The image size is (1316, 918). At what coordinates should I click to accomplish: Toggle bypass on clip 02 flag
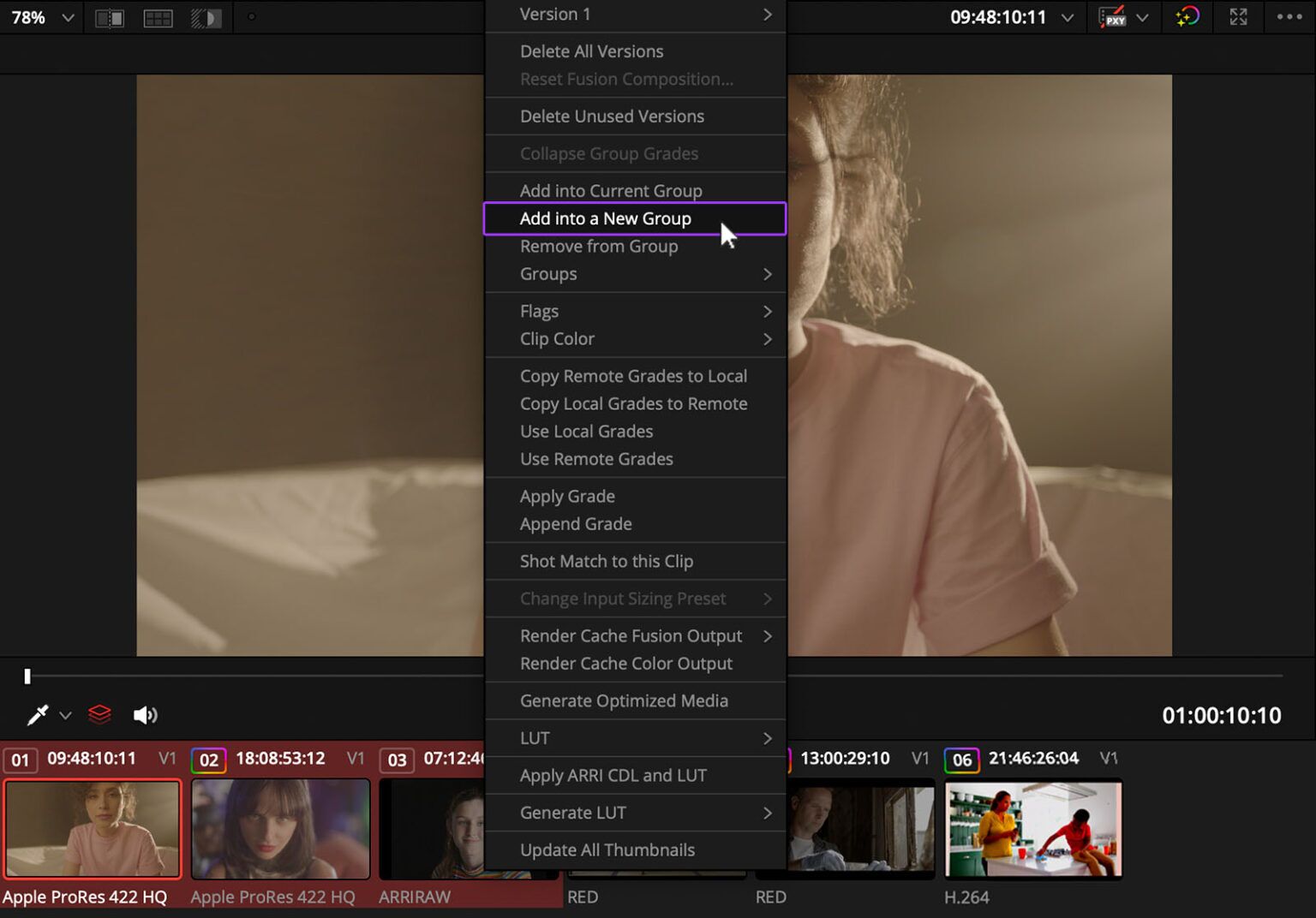point(208,759)
